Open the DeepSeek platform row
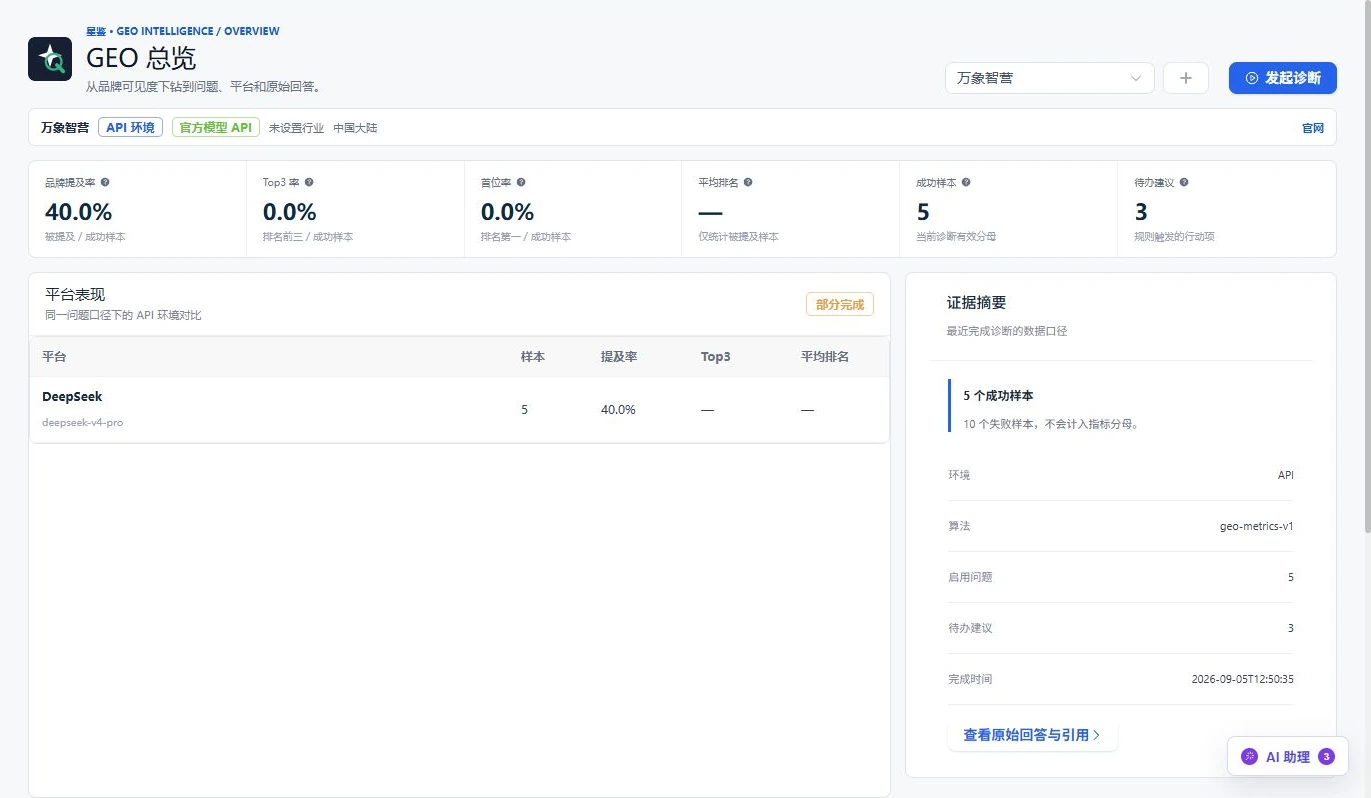This screenshot has height=798, width=1371. [459, 410]
